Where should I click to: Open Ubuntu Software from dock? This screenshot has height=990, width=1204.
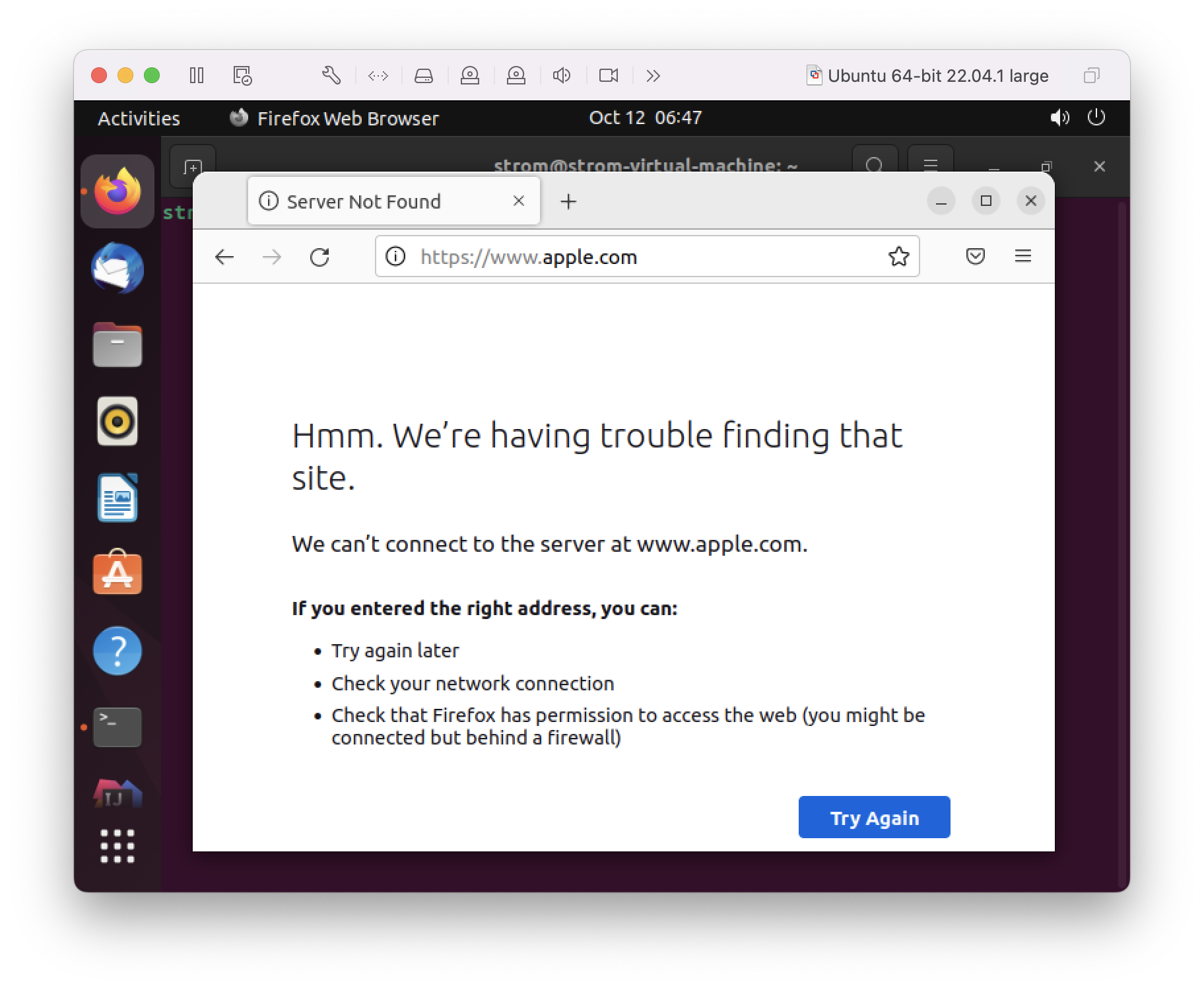[x=117, y=573]
